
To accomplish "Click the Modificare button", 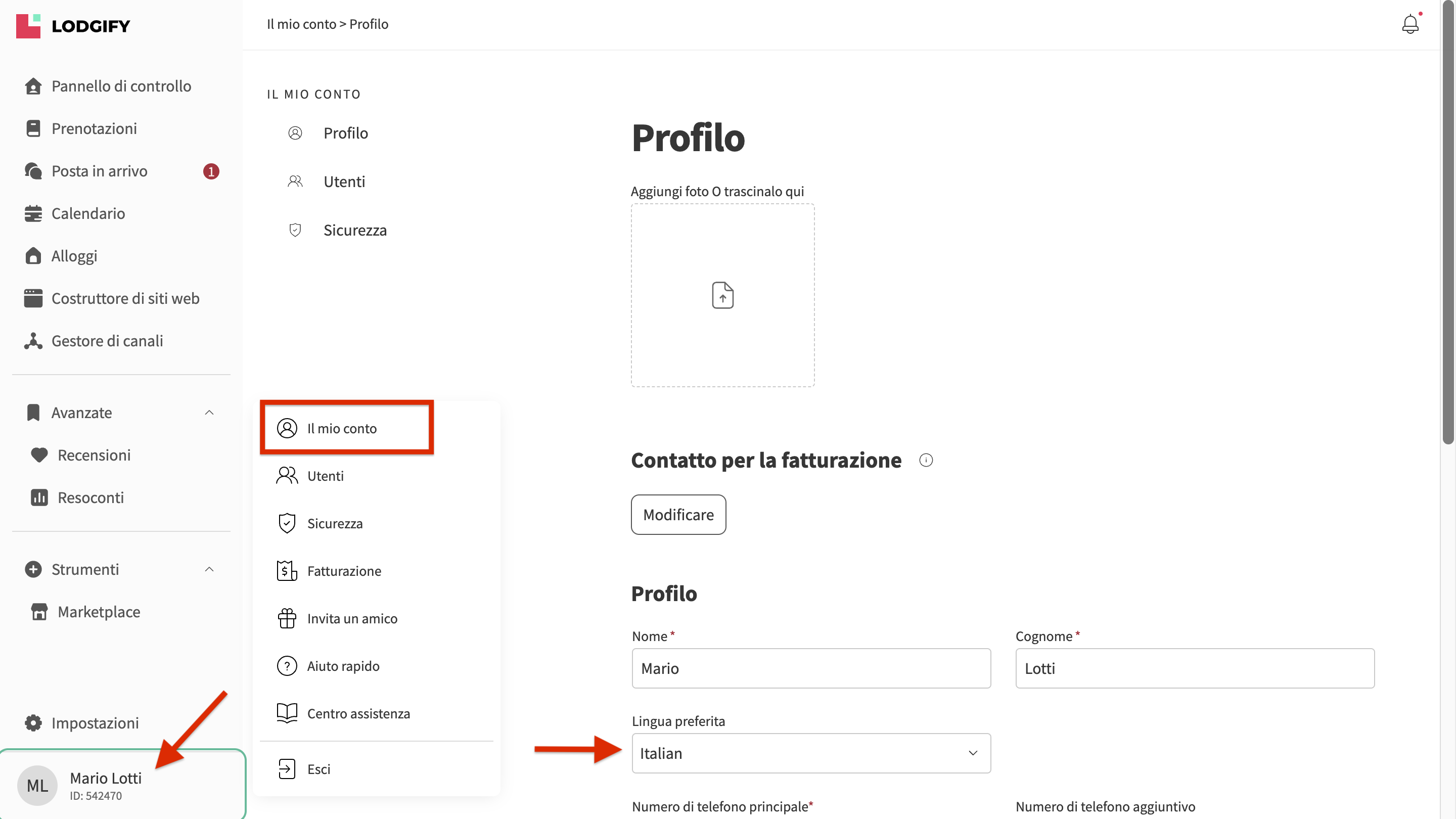I will [678, 515].
